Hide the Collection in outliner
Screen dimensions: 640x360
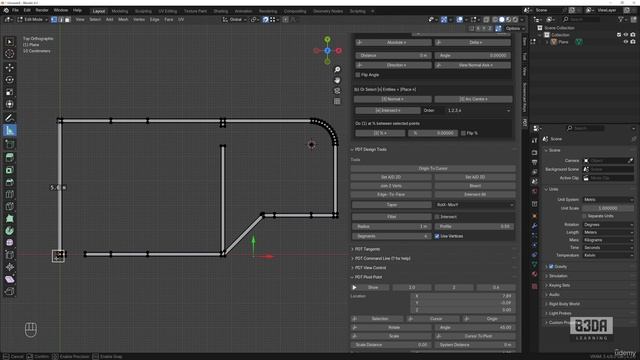point(626,35)
